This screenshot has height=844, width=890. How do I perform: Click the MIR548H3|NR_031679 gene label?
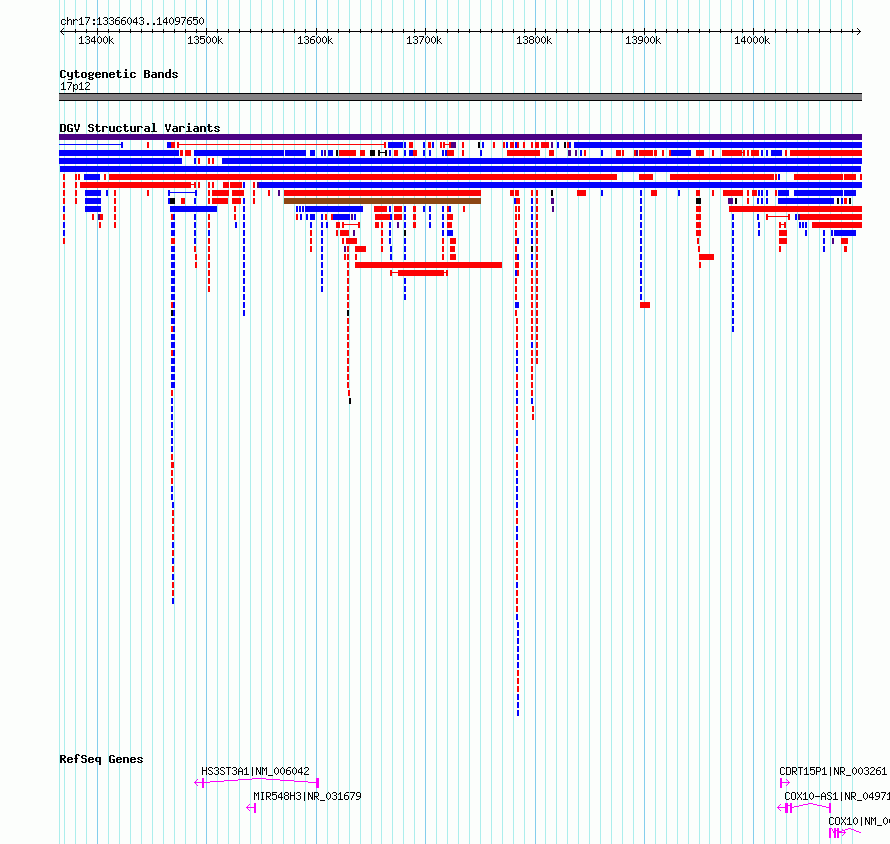[x=307, y=796]
